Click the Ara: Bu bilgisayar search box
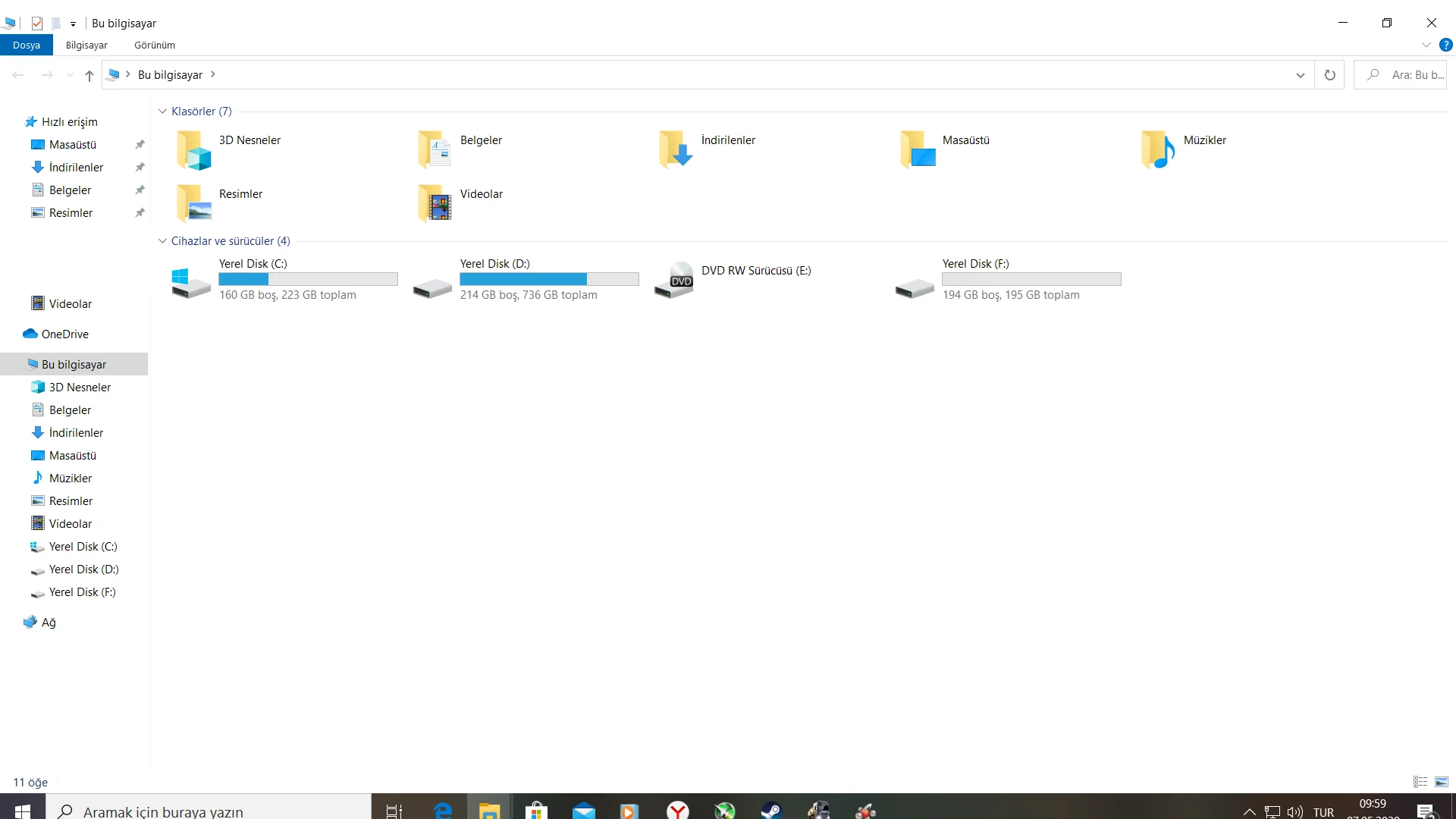The image size is (1456, 819). tap(1409, 75)
